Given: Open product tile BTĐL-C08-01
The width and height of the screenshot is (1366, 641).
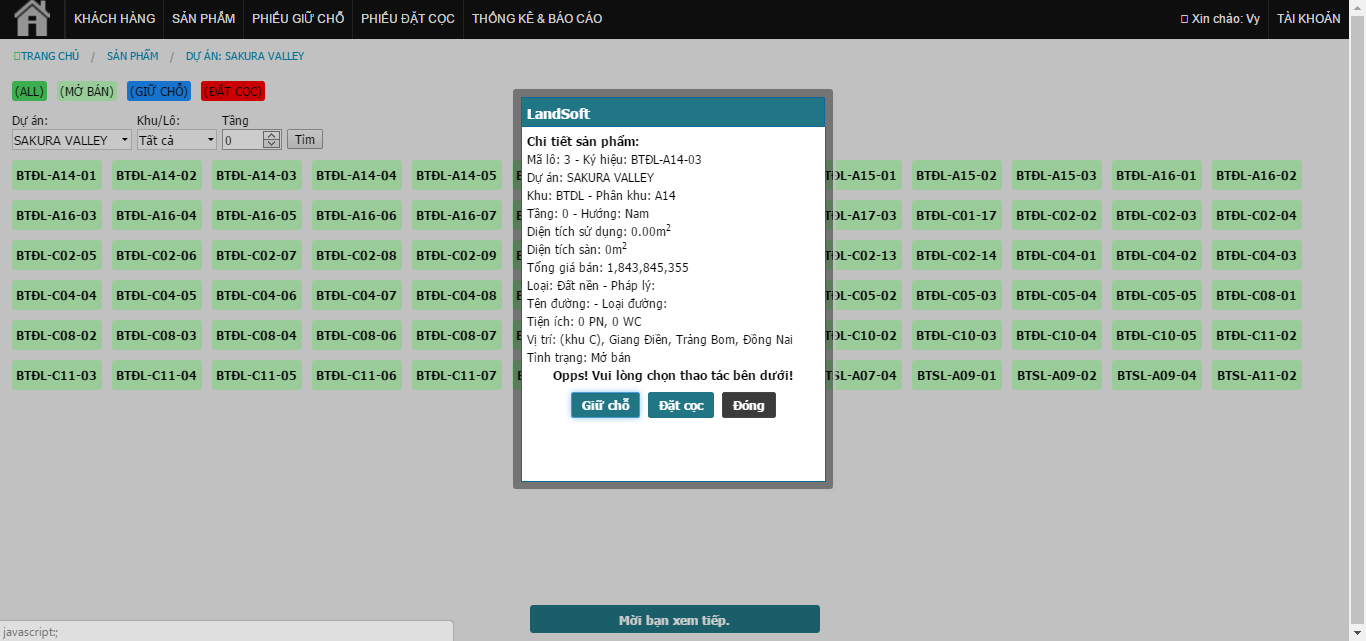Looking at the screenshot, I should pos(1257,296).
